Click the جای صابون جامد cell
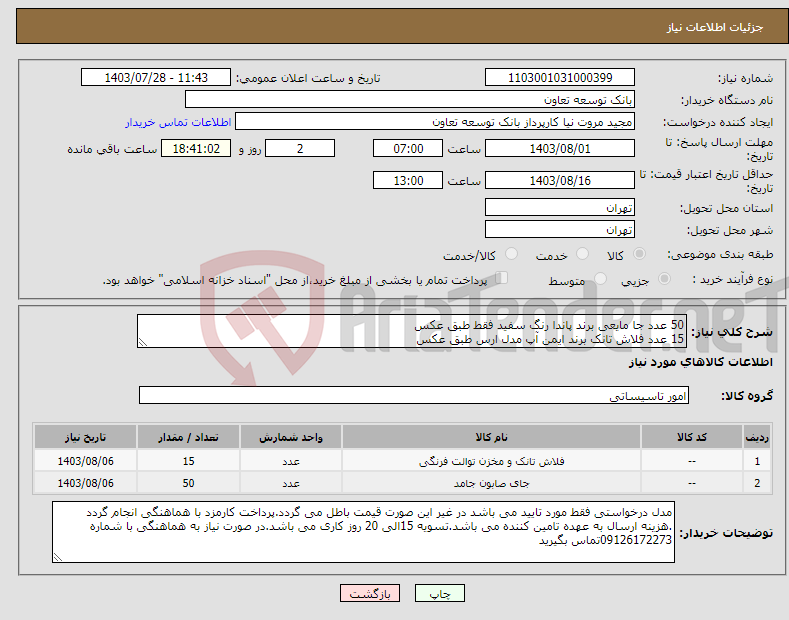 (x=491, y=483)
